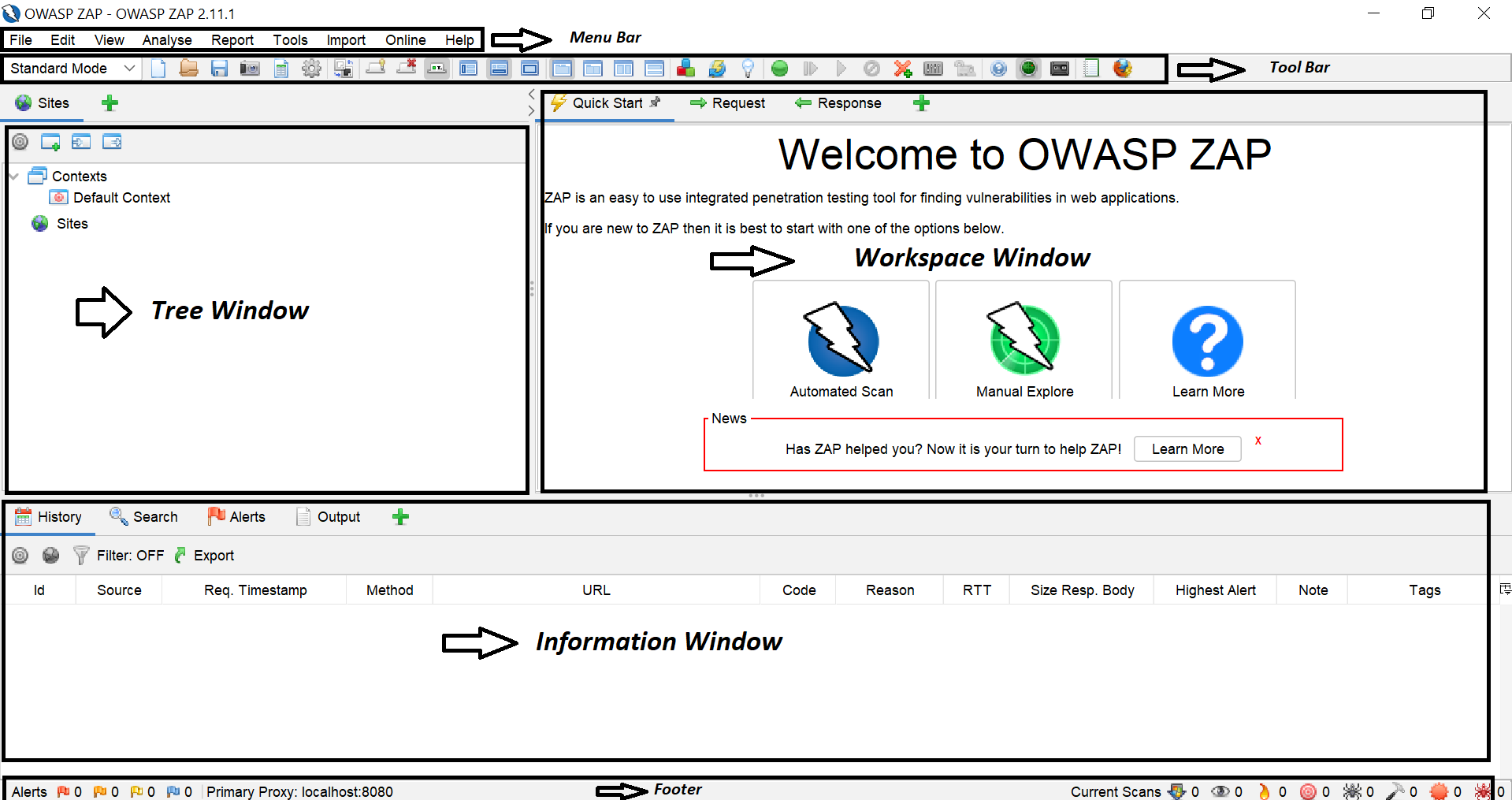Save the session with the floppy disk icon
1512x800 pixels.
[219, 69]
